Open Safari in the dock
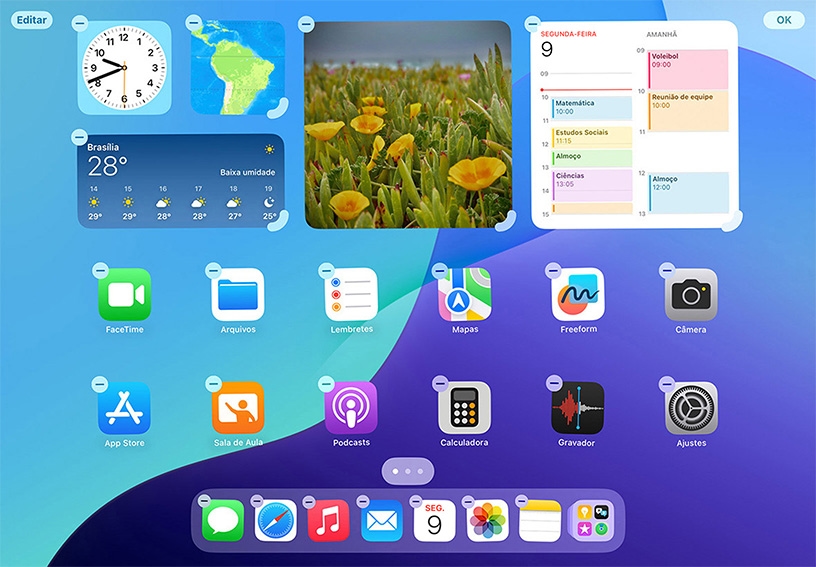The height and width of the screenshot is (567, 816). pyautogui.click(x=276, y=521)
